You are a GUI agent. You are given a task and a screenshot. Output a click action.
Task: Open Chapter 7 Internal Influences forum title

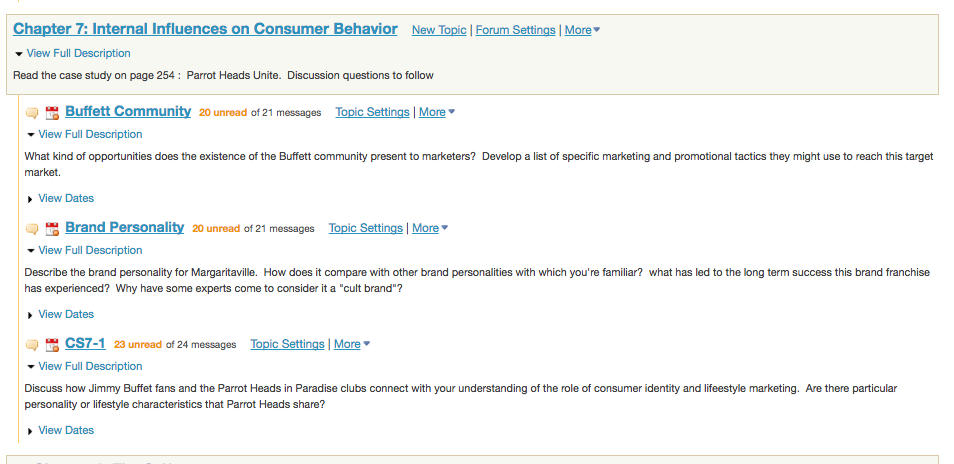pos(205,29)
